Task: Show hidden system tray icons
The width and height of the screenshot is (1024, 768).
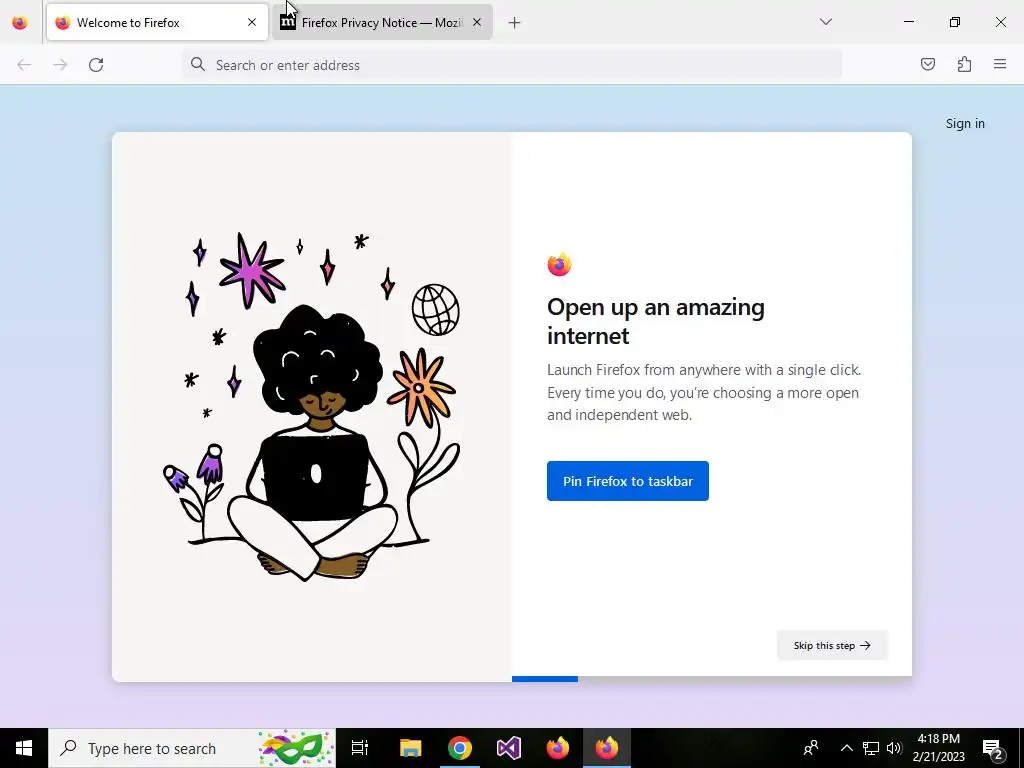Action: (x=846, y=748)
